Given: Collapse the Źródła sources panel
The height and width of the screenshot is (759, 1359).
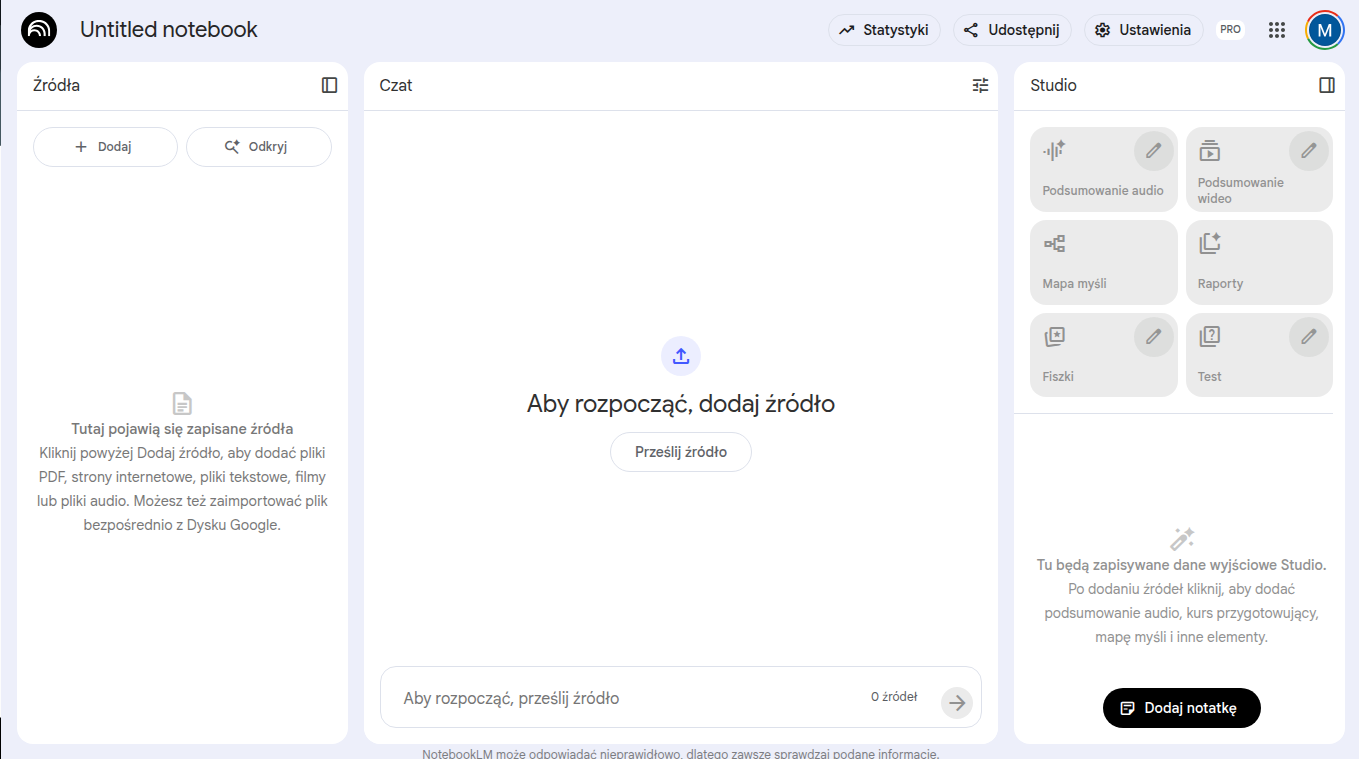Looking at the screenshot, I should pyautogui.click(x=329, y=85).
